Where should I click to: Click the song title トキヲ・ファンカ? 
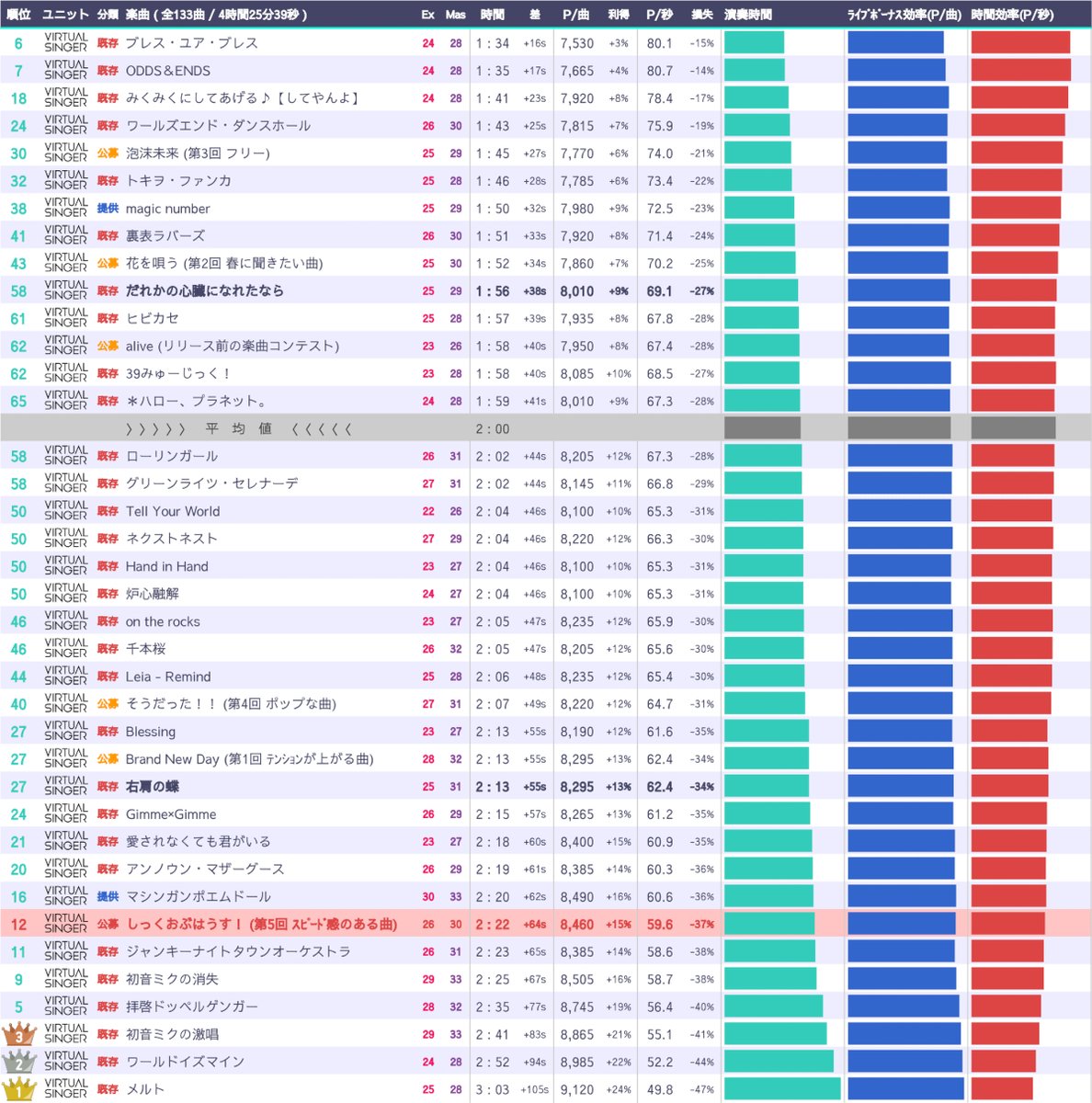click(x=179, y=181)
